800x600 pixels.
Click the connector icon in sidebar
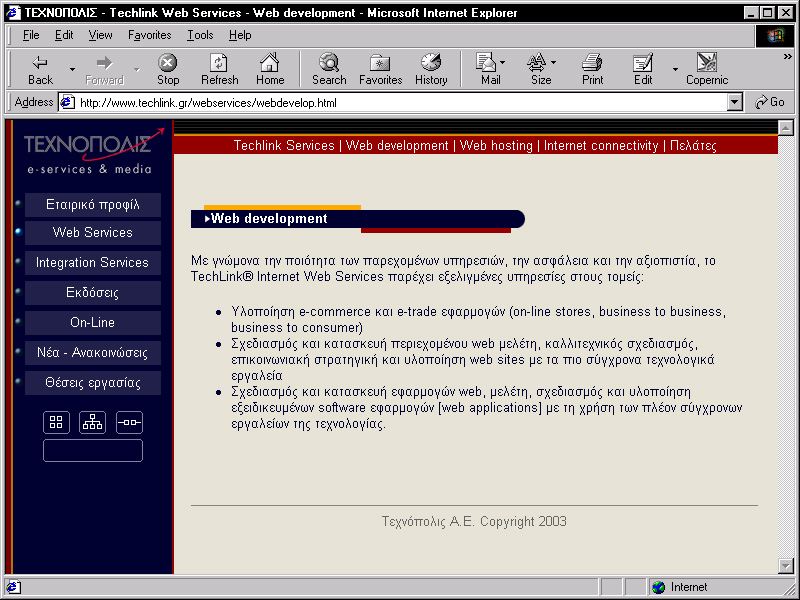point(129,422)
